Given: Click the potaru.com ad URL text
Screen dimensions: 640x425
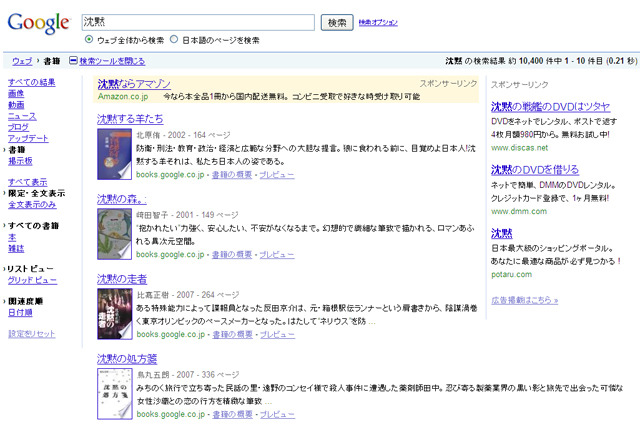Looking at the screenshot, I should 511,275.
